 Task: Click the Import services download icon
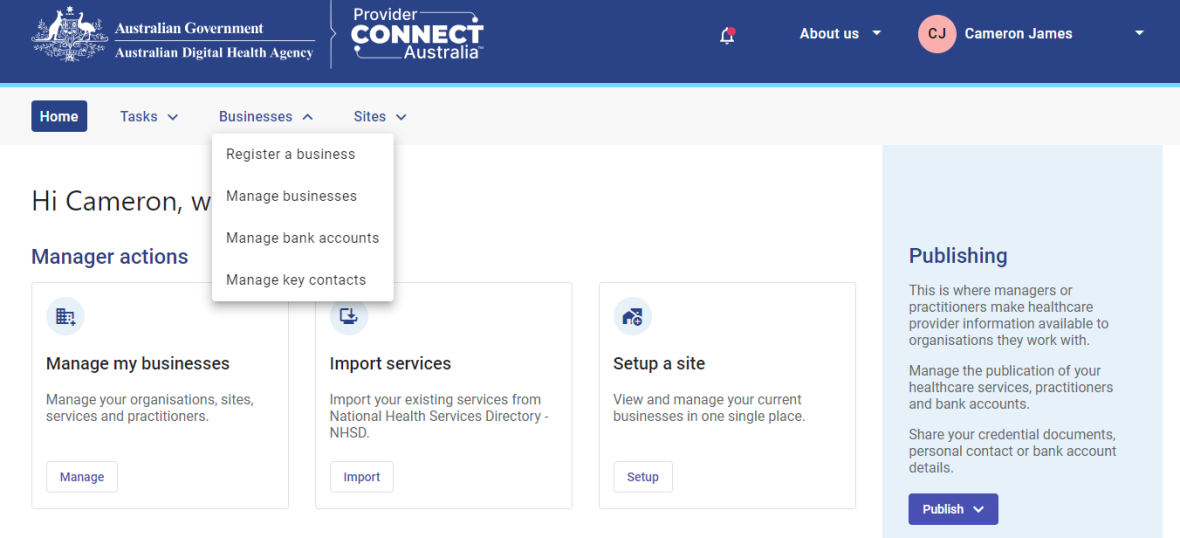click(349, 317)
